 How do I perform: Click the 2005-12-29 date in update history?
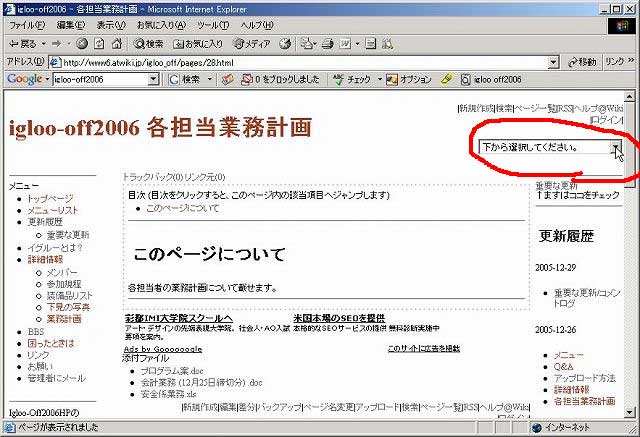click(x=556, y=268)
